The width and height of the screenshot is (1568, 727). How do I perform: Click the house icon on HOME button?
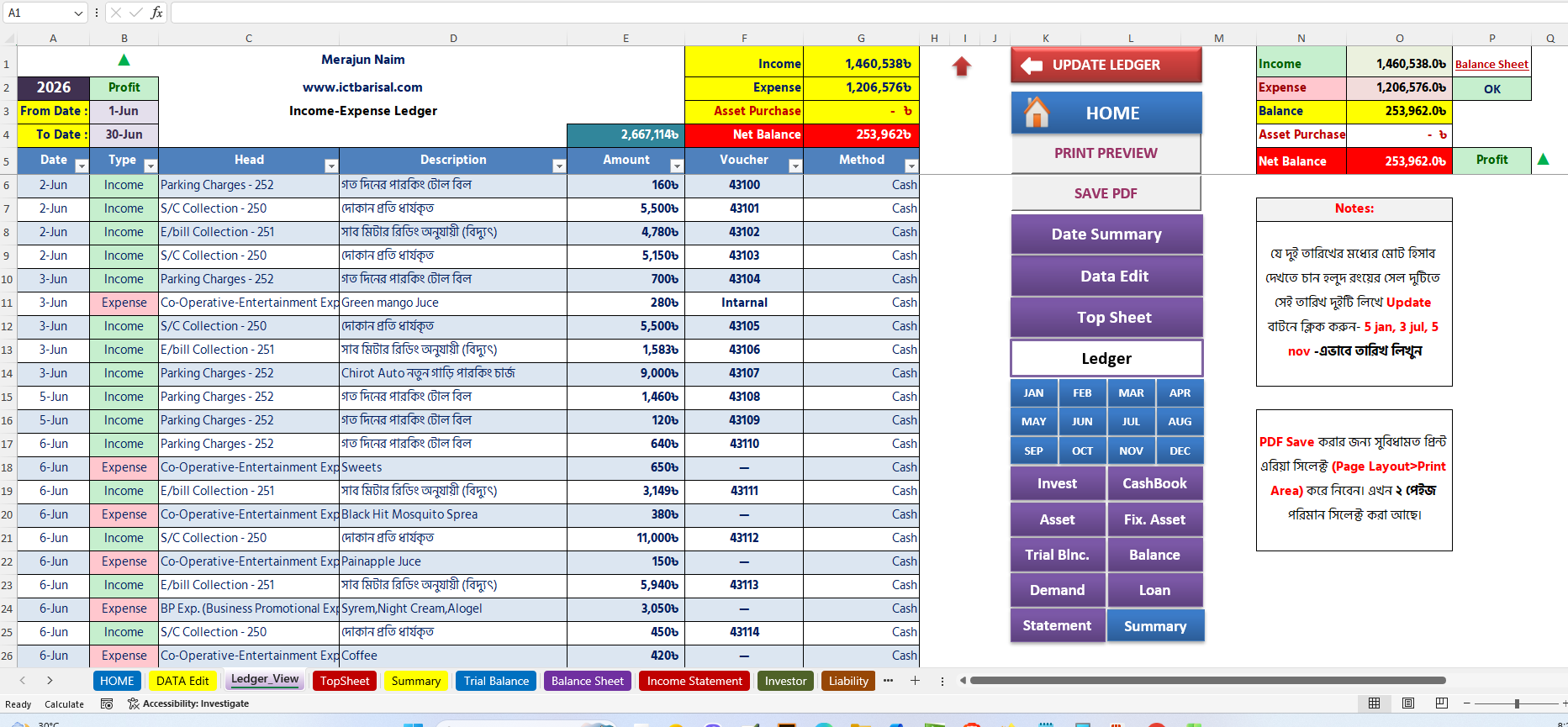tap(1037, 112)
